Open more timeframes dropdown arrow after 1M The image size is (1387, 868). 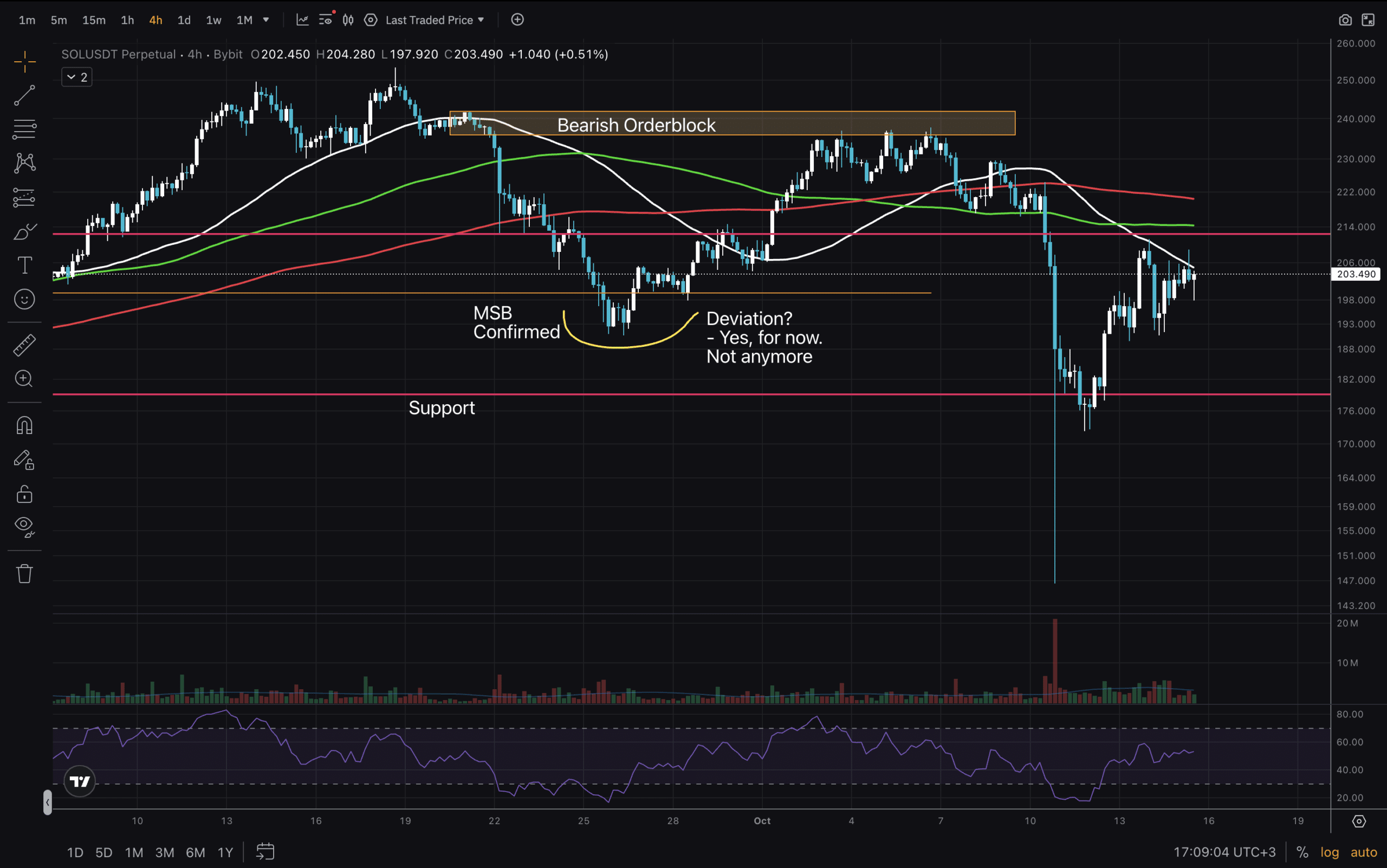(266, 20)
